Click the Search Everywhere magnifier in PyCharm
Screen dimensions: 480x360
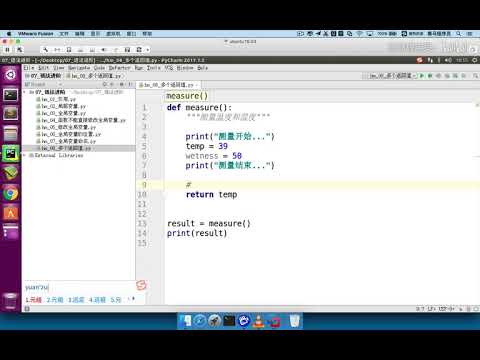click(x=475, y=76)
